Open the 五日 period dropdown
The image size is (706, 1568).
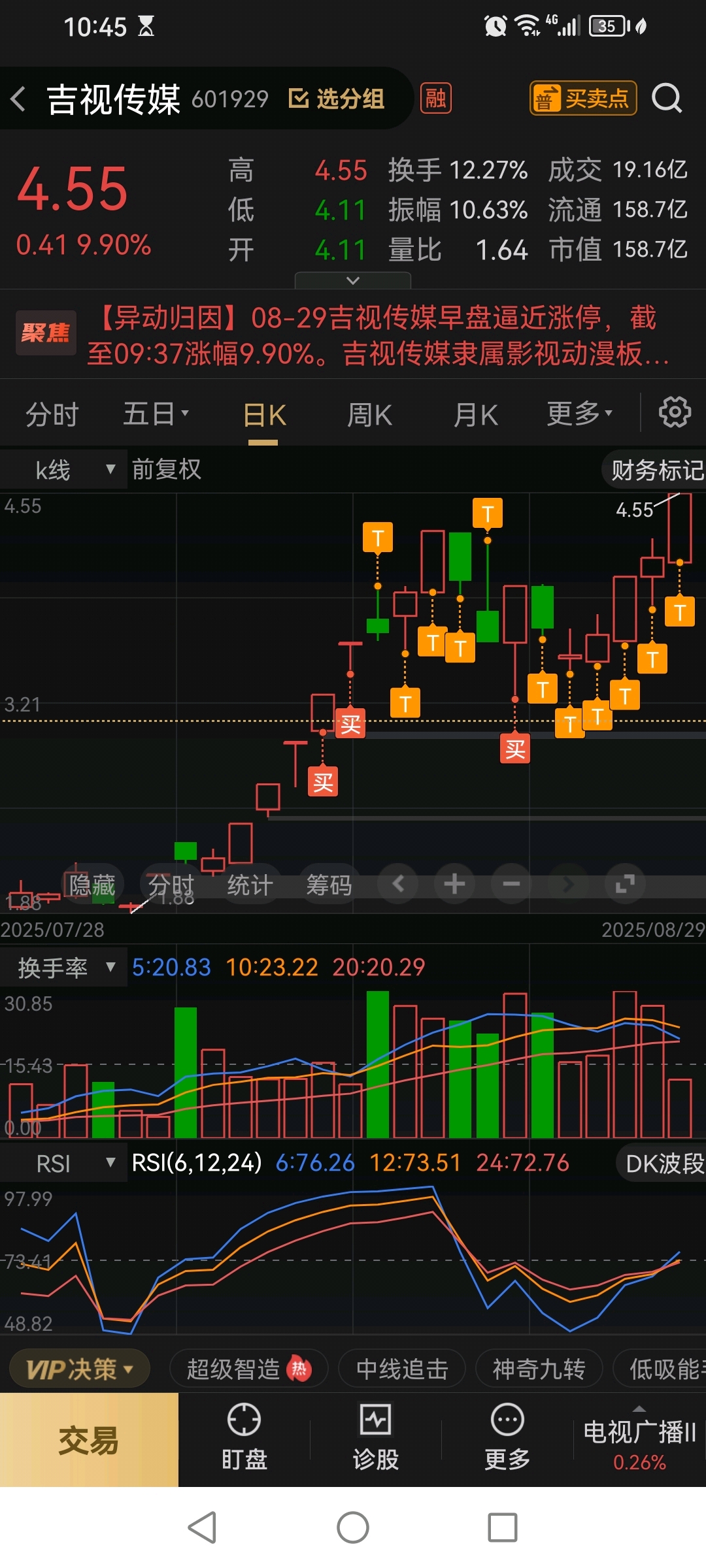coord(156,414)
